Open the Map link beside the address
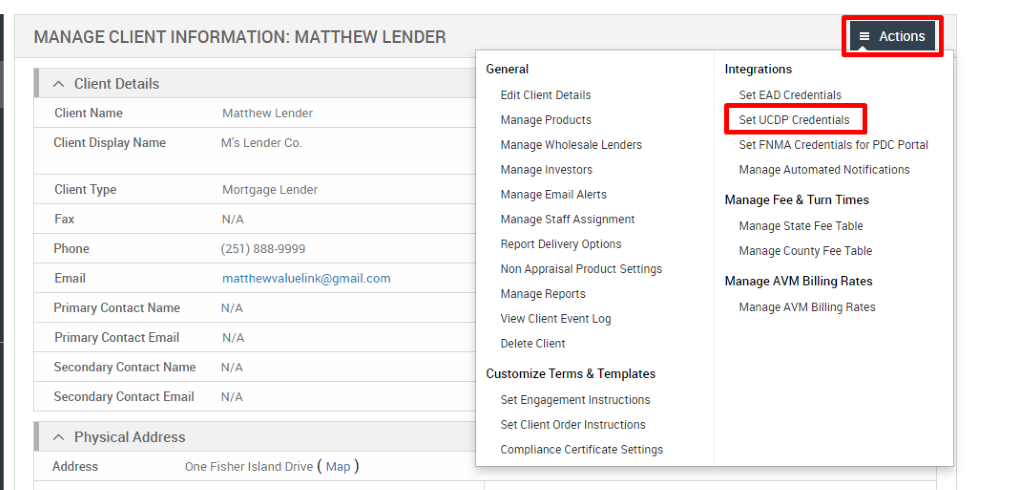The image size is (1024, 490). [x=338, y=467]
